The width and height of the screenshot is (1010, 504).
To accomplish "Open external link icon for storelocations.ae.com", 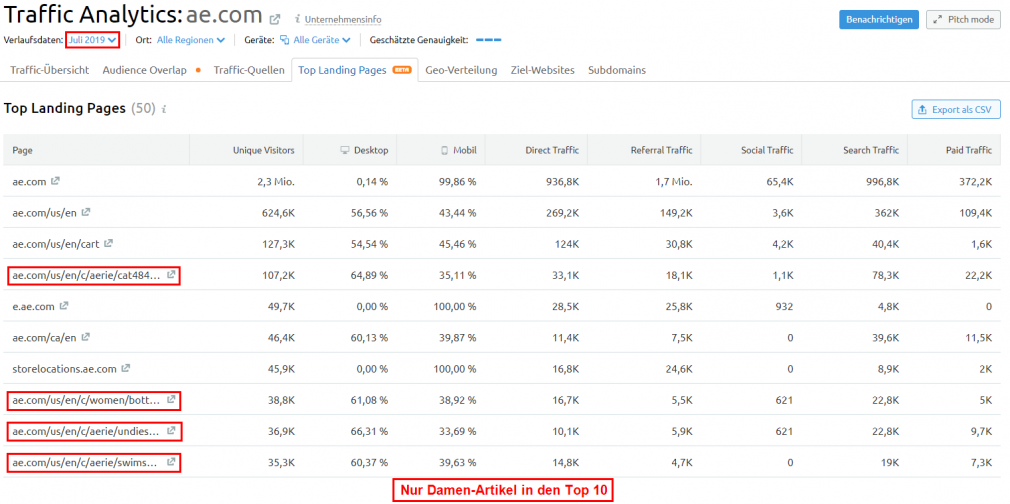I will click(x=126, y=369).
